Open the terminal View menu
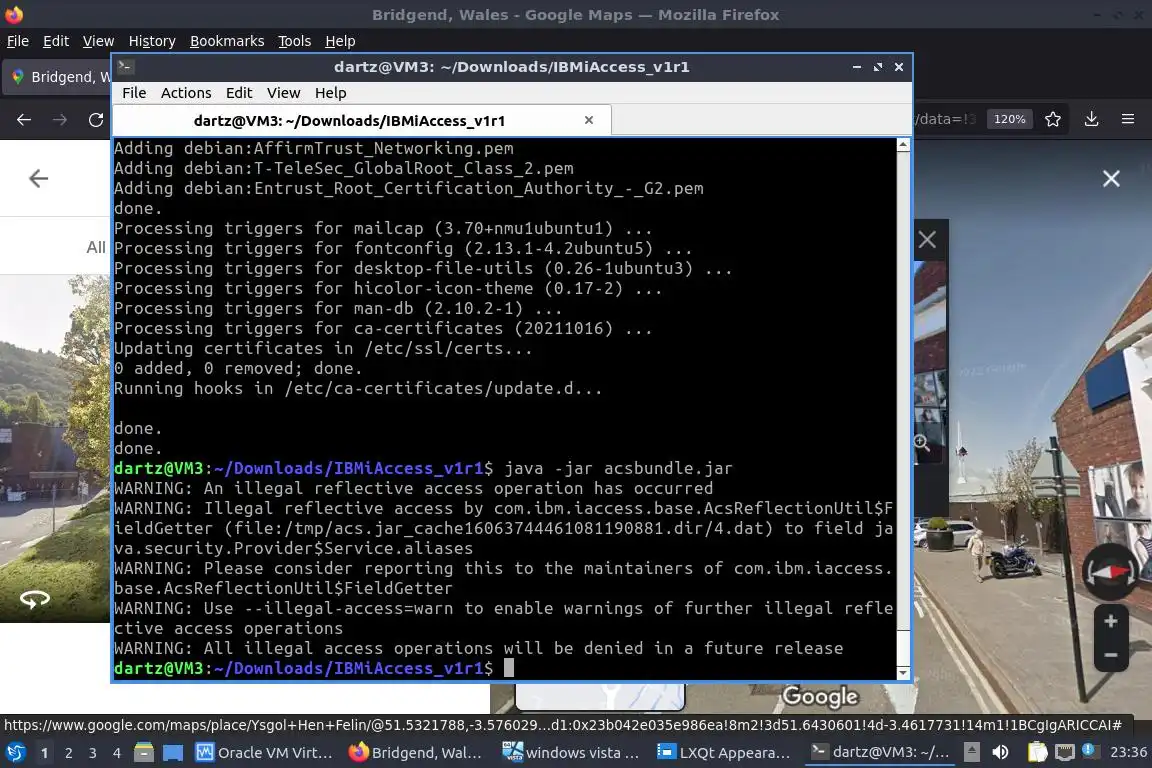The image size is (1152, 768). point(284,93)
